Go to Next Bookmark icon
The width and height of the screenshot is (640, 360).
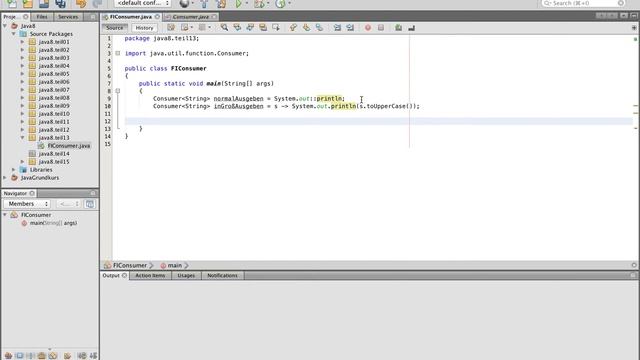(x=306, y=28)
